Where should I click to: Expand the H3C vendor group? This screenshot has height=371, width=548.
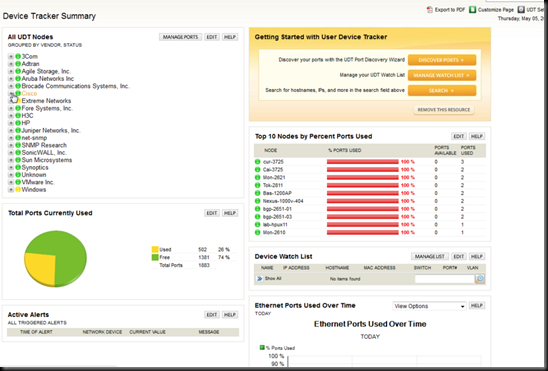pyautogui.click(x=11, y=116)
